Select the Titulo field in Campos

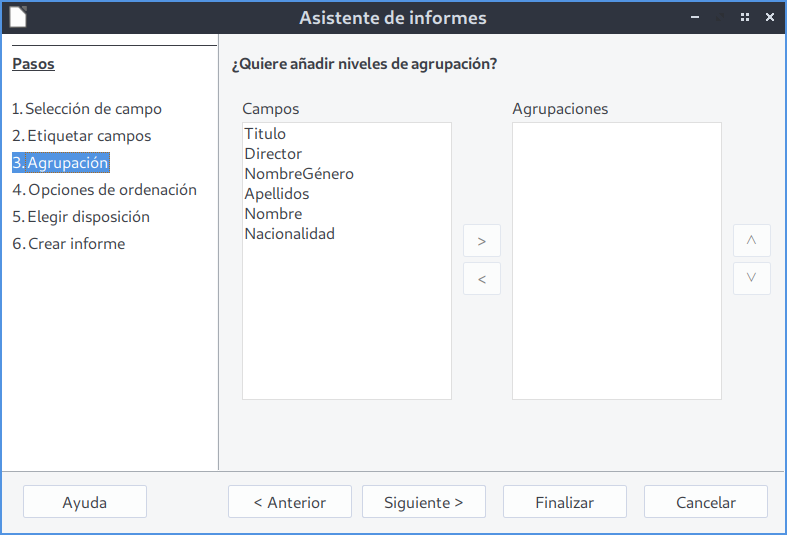click(x=265, y=134)
